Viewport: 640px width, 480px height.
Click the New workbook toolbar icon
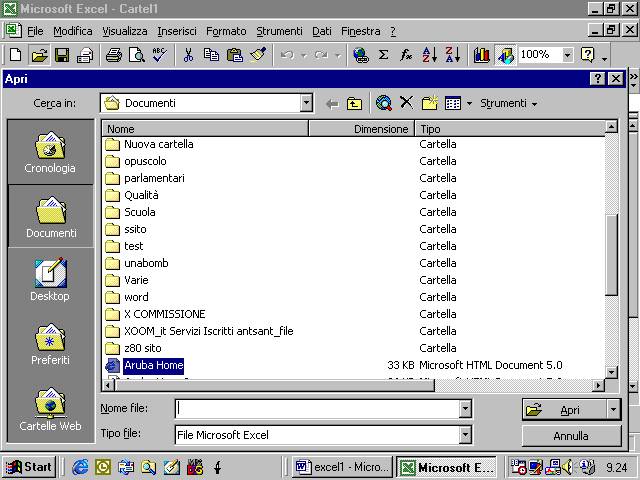pyautogui.click(x=16, y=55)
